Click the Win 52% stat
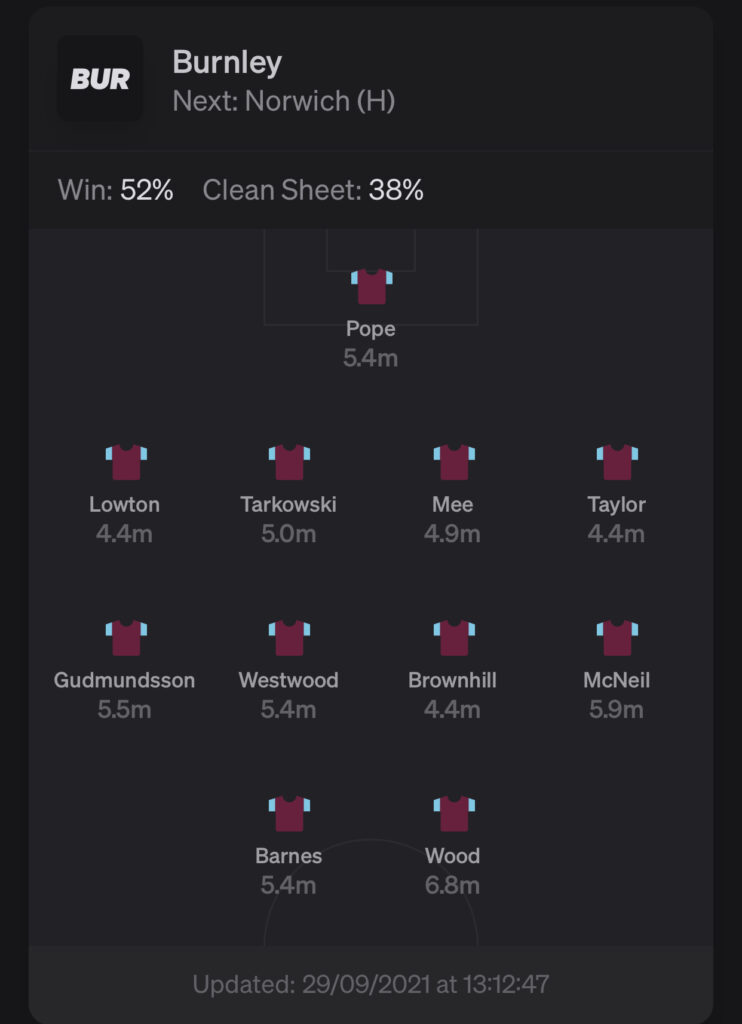The width and height of the screenshot is (742, 1024). pyautogui.click(x=116, y=190)
